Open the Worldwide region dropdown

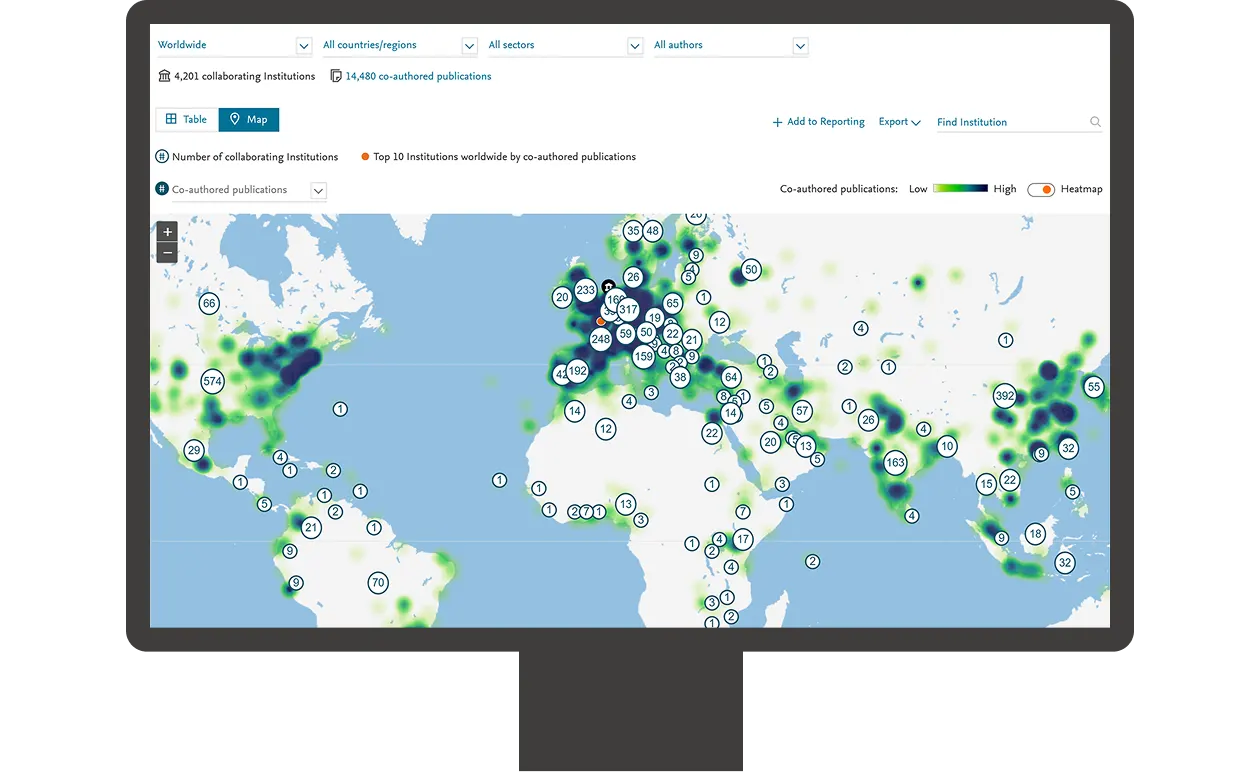[304, 46]
